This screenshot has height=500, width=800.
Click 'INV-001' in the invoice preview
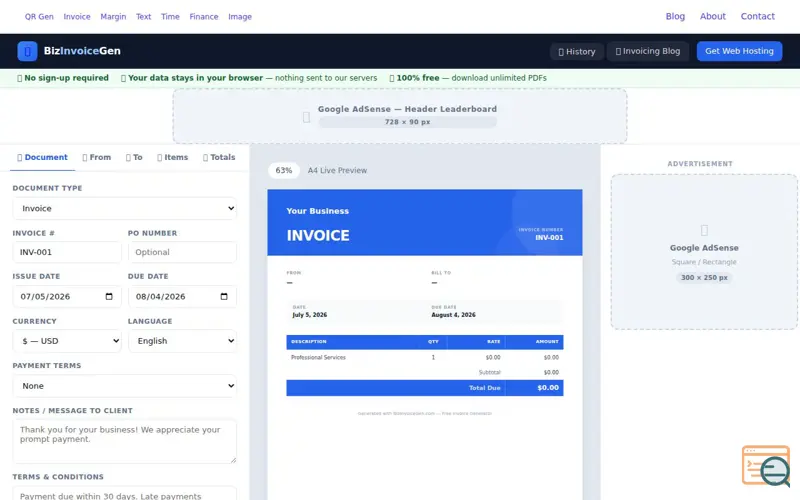pos(549,238)
